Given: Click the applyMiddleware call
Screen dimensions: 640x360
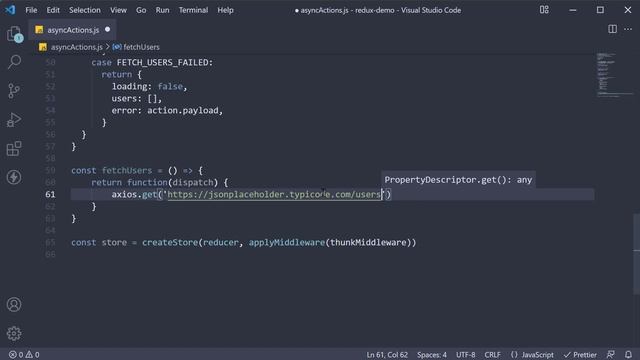Looking at the screenshot, I should pyautogui.click(x=287, y=242).
